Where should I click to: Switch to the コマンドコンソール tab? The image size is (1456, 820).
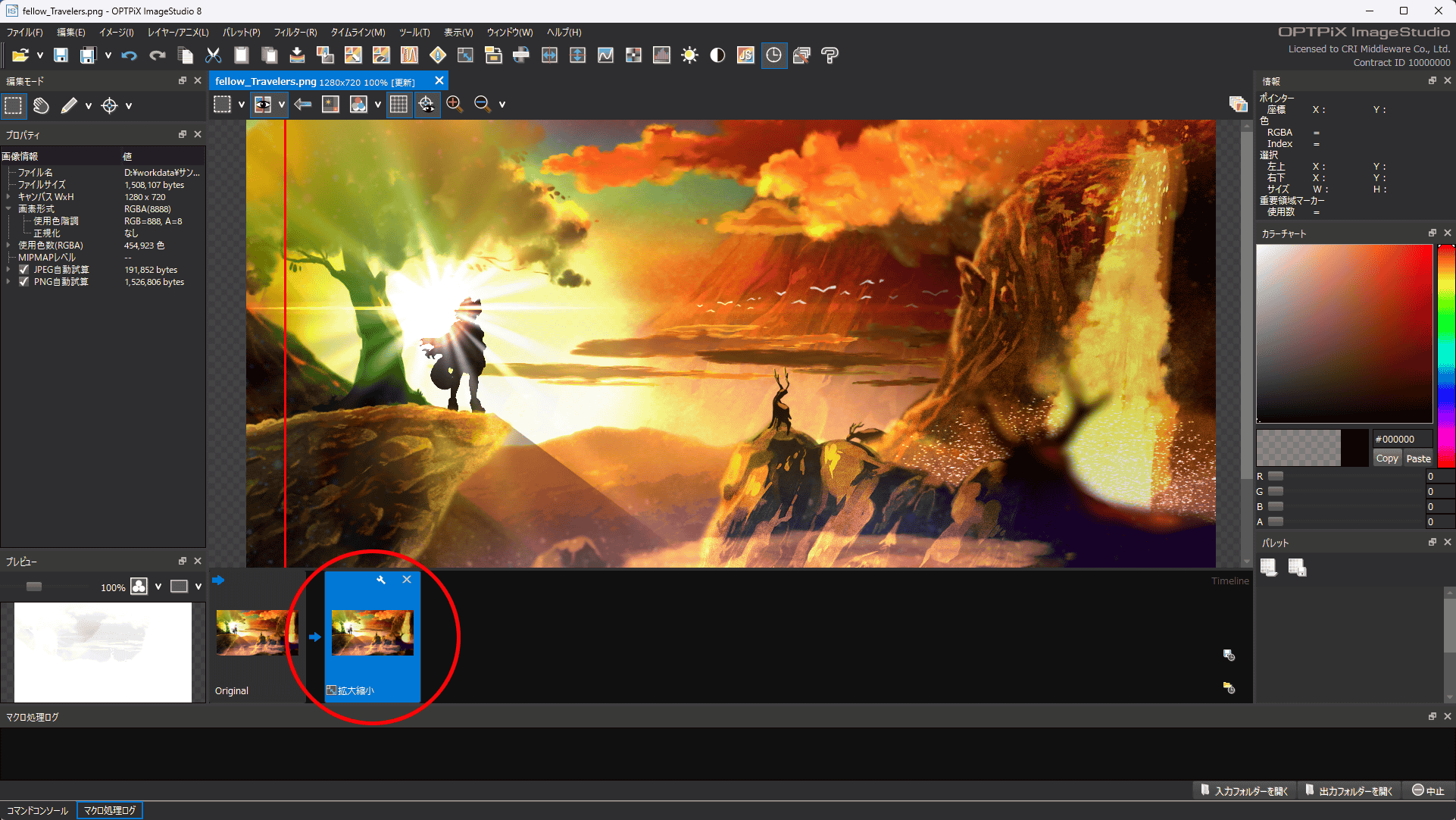(x=38, y=810)
